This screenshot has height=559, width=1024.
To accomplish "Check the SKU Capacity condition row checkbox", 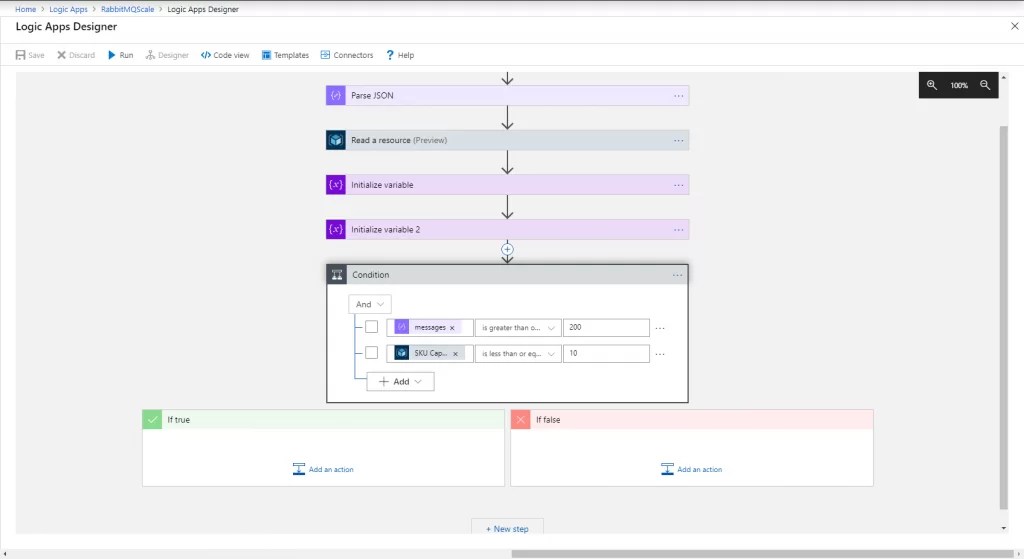I will [x=371, y=353].
